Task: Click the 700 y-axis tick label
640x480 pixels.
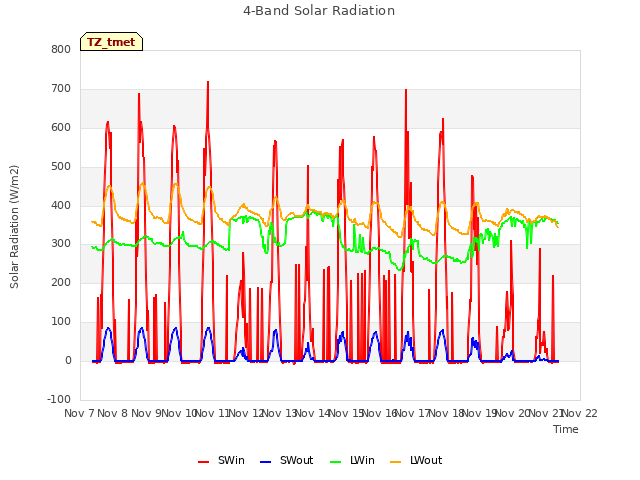Action: pyautogui.click(x=61, y=89)
